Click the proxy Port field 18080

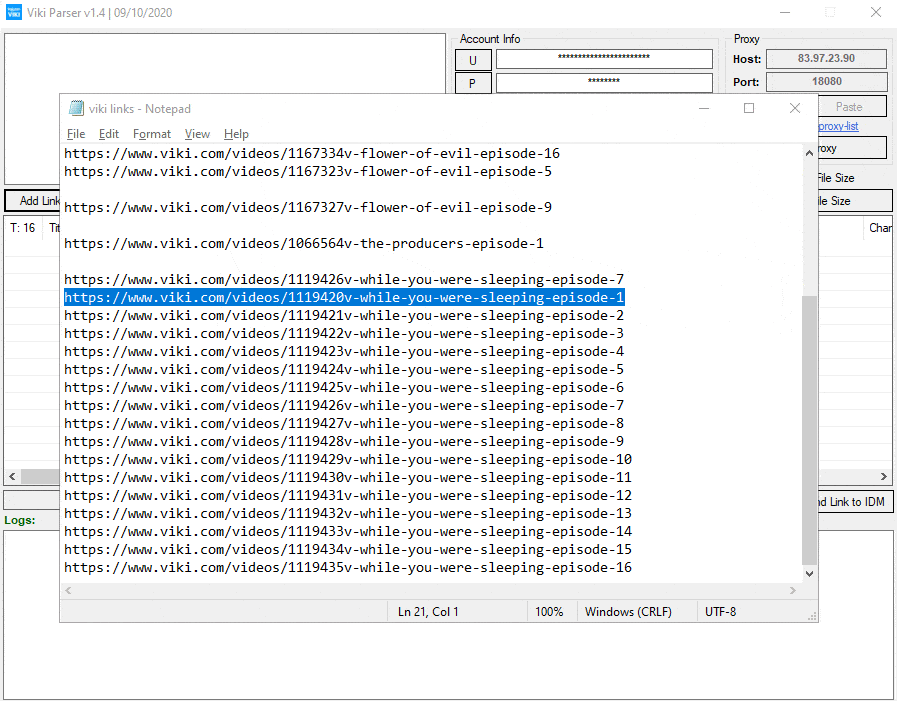click(x=827, y=81)
